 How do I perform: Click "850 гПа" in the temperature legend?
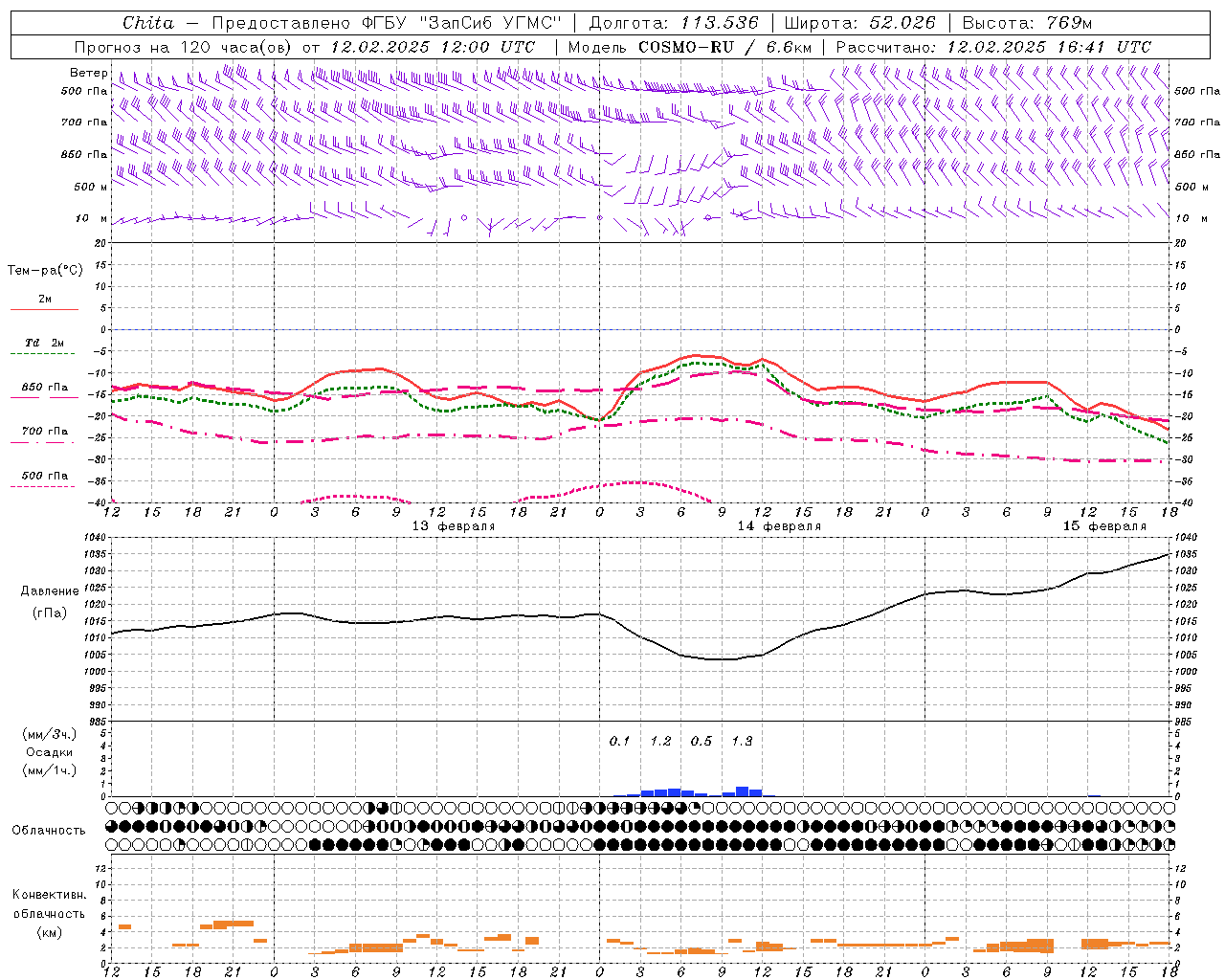point(45,388)
